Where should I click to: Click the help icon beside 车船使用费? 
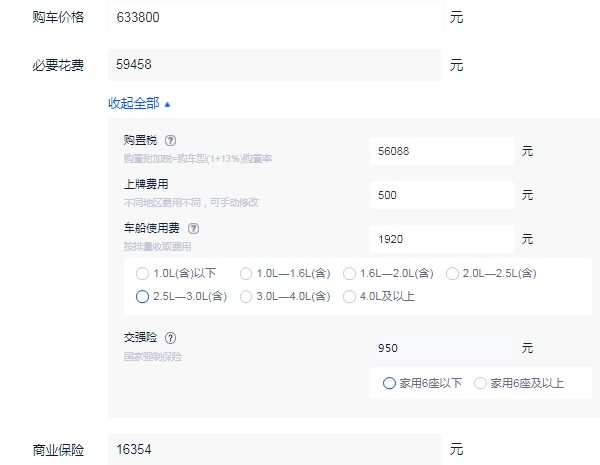pos(193,228)
